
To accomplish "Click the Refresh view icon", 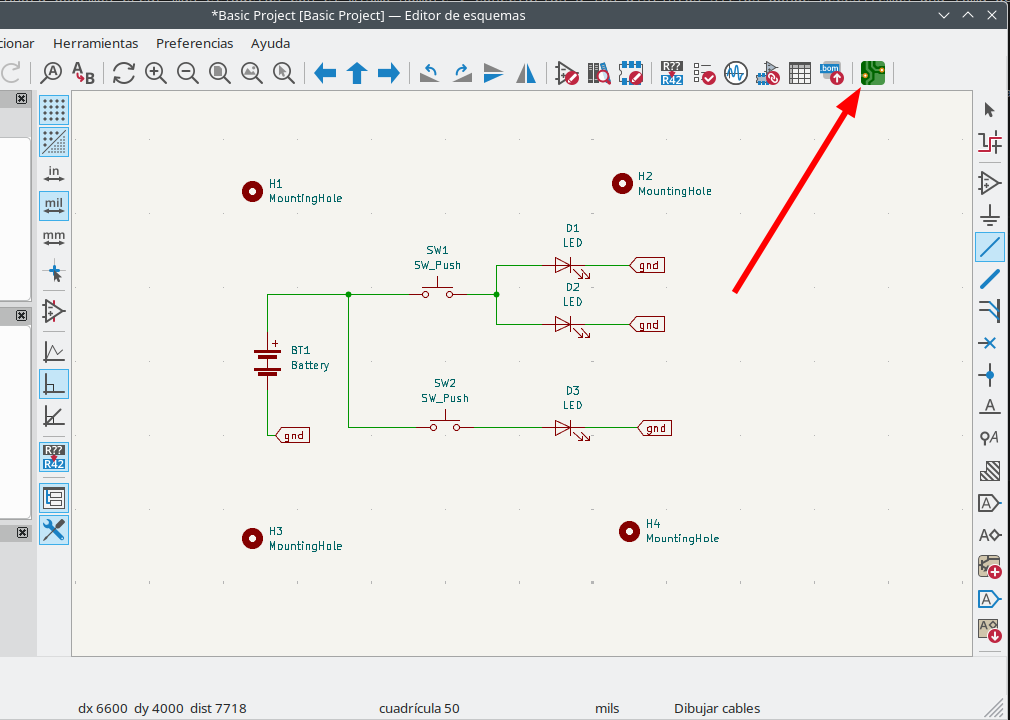I will [x=123, y=73].
